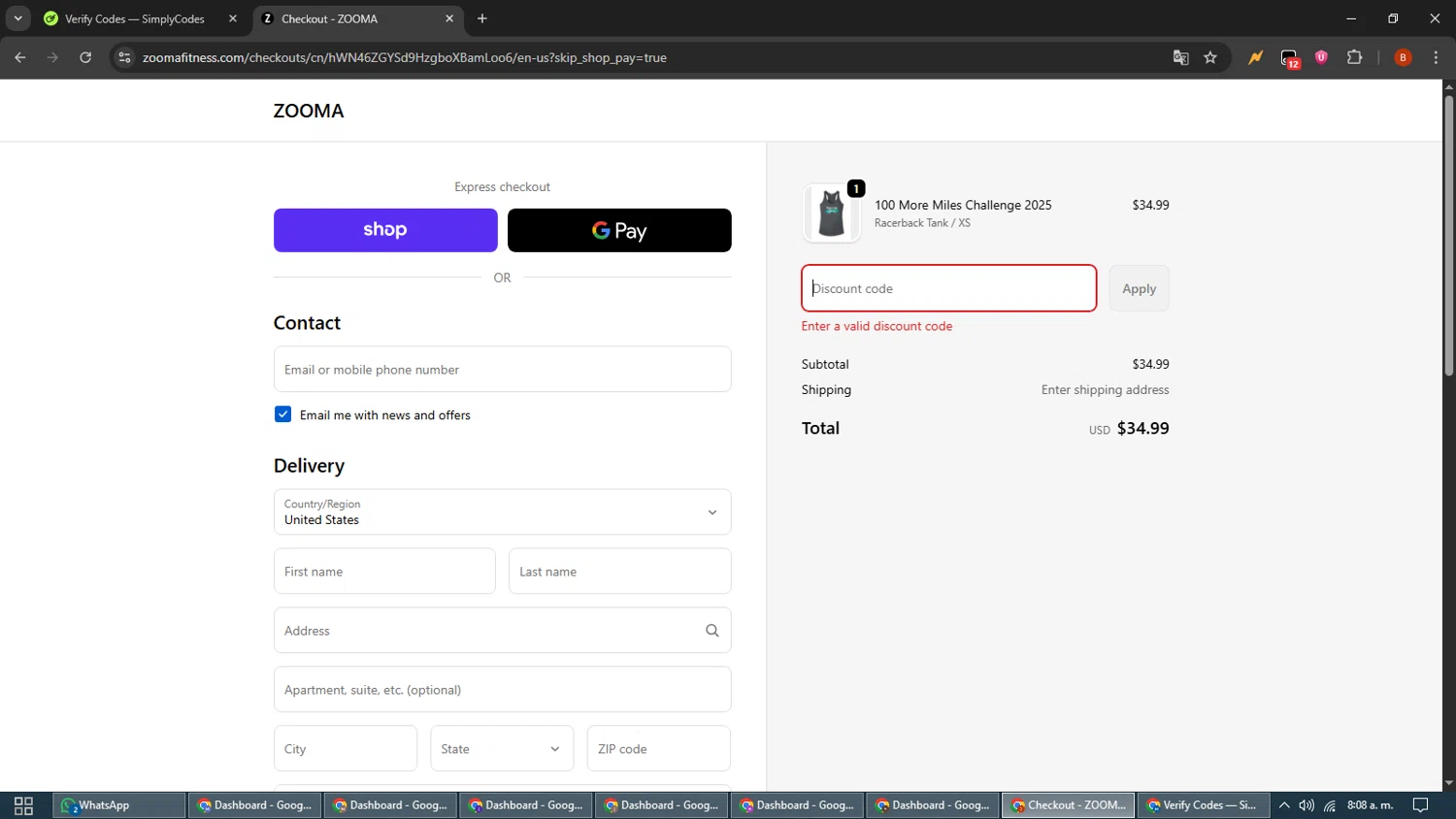Close the Checkout - ZOOMA tab

click(449, 18)
